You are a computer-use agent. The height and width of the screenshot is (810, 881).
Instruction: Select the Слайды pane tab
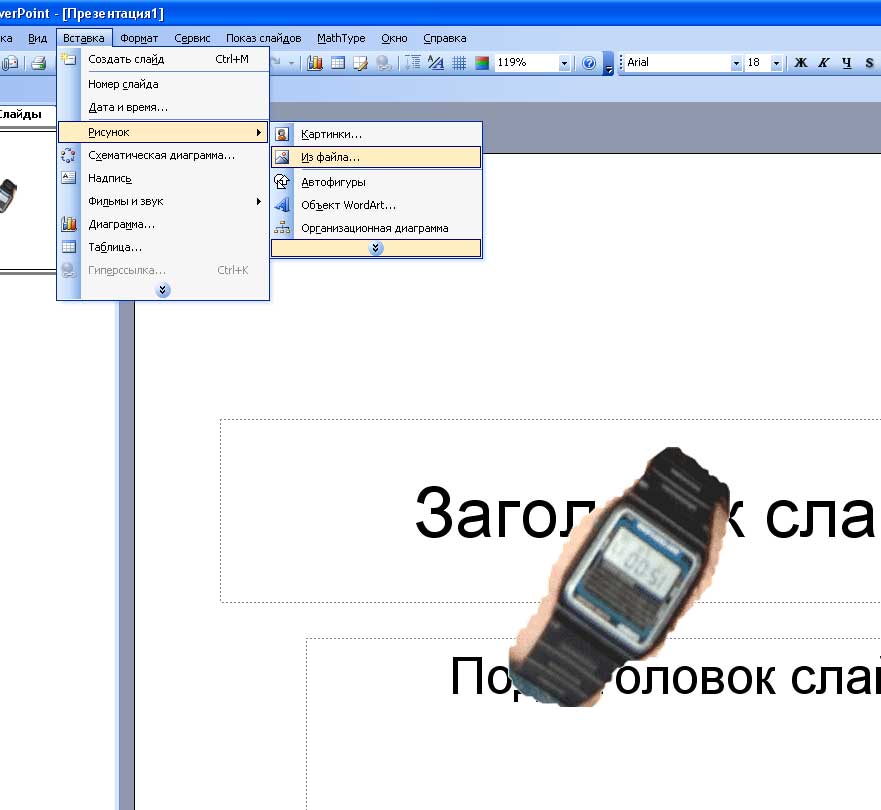click(x=22, y=115)
